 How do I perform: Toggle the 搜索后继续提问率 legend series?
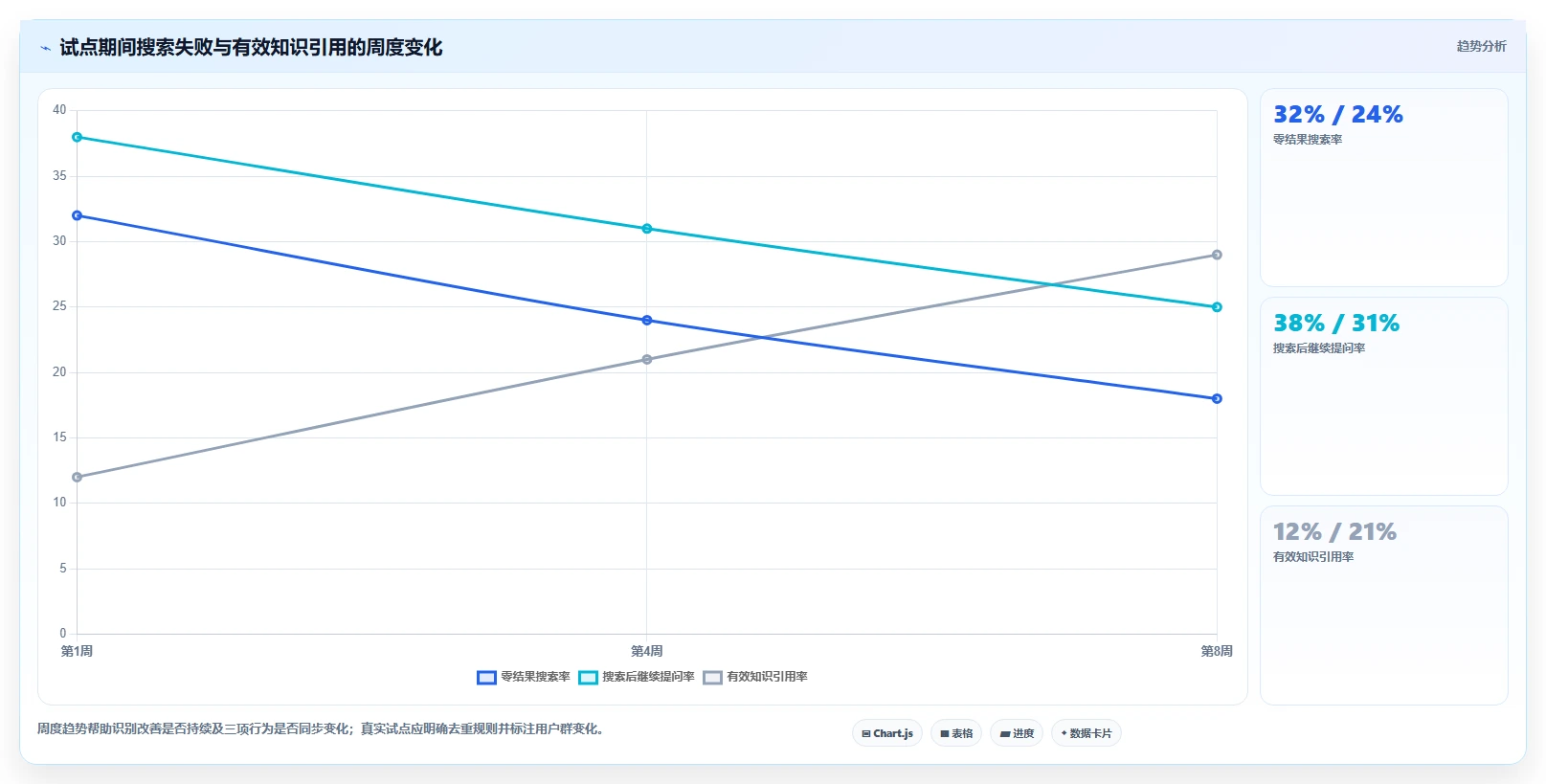(637, 677)
